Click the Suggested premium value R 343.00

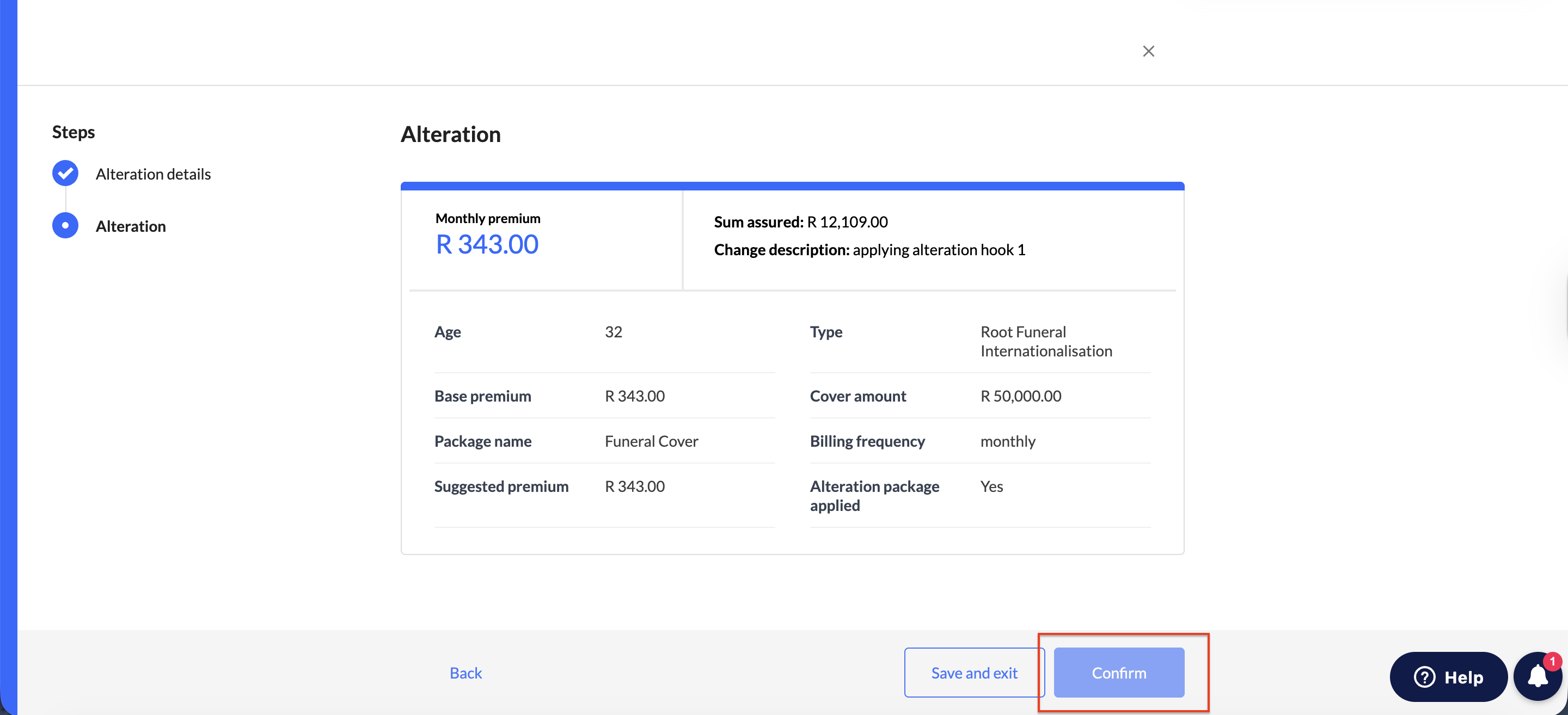click(634, 486)
